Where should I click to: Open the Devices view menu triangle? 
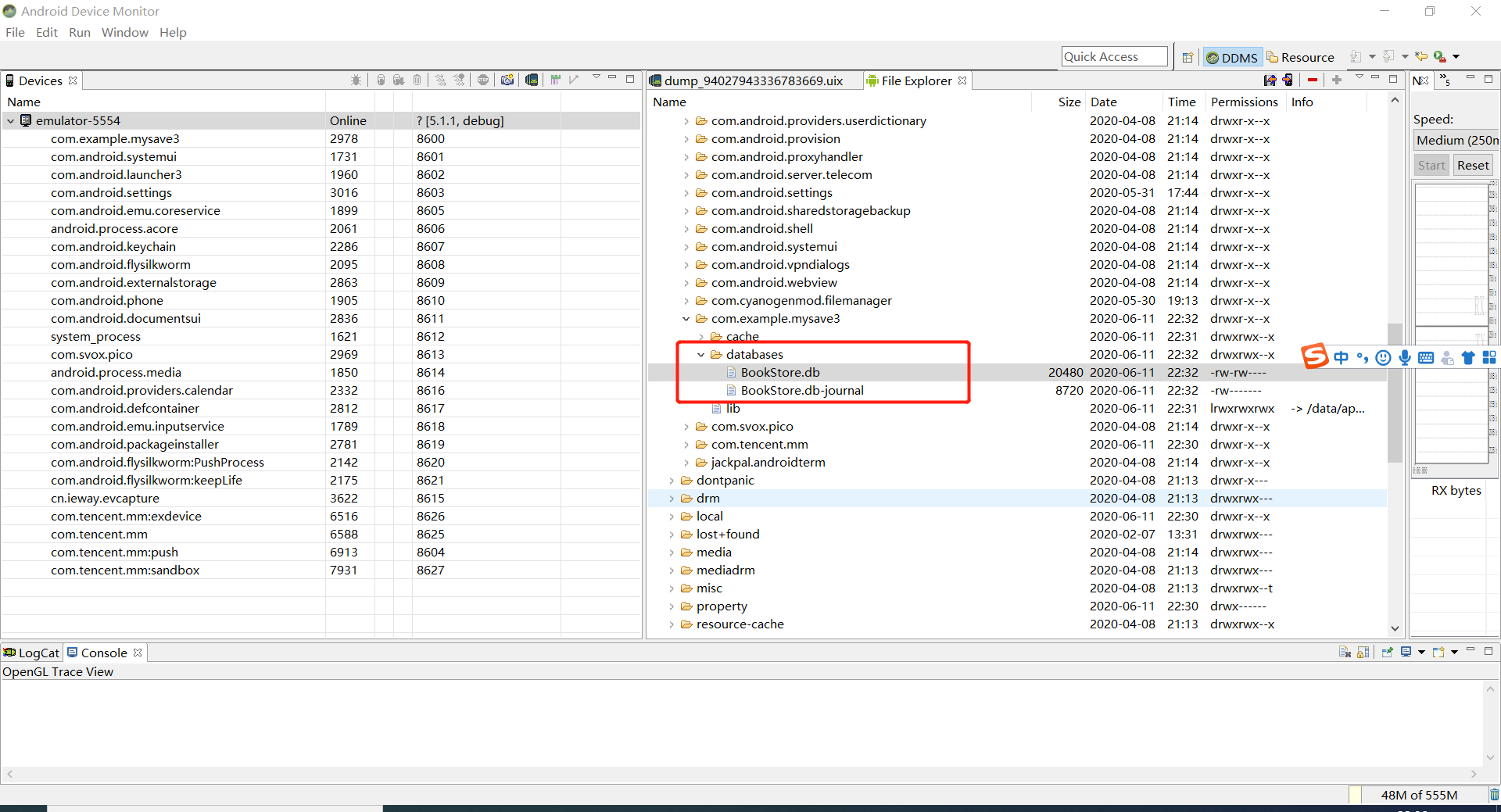[596, 77]
